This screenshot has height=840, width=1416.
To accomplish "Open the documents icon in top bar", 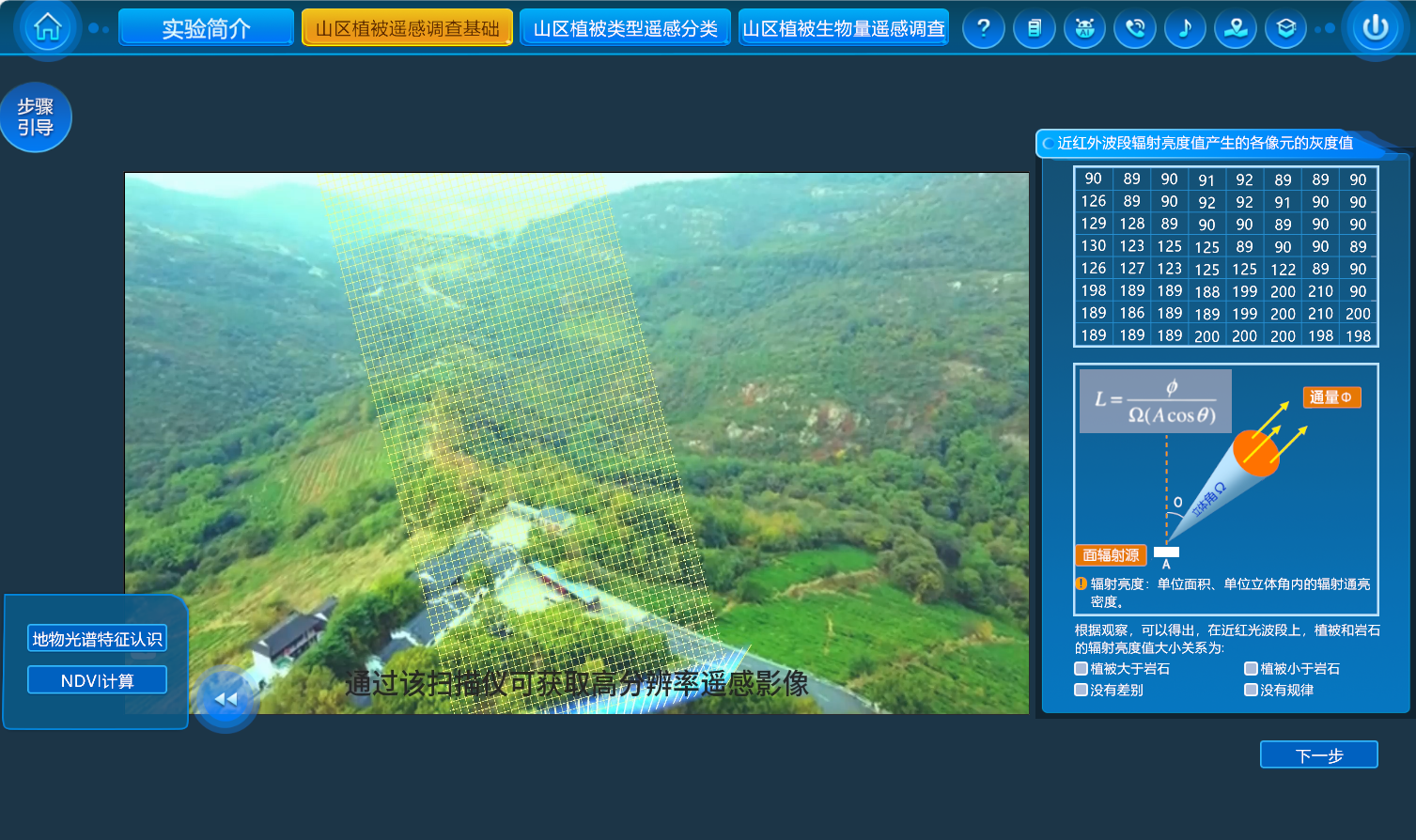I will [x=1034, y=28].
